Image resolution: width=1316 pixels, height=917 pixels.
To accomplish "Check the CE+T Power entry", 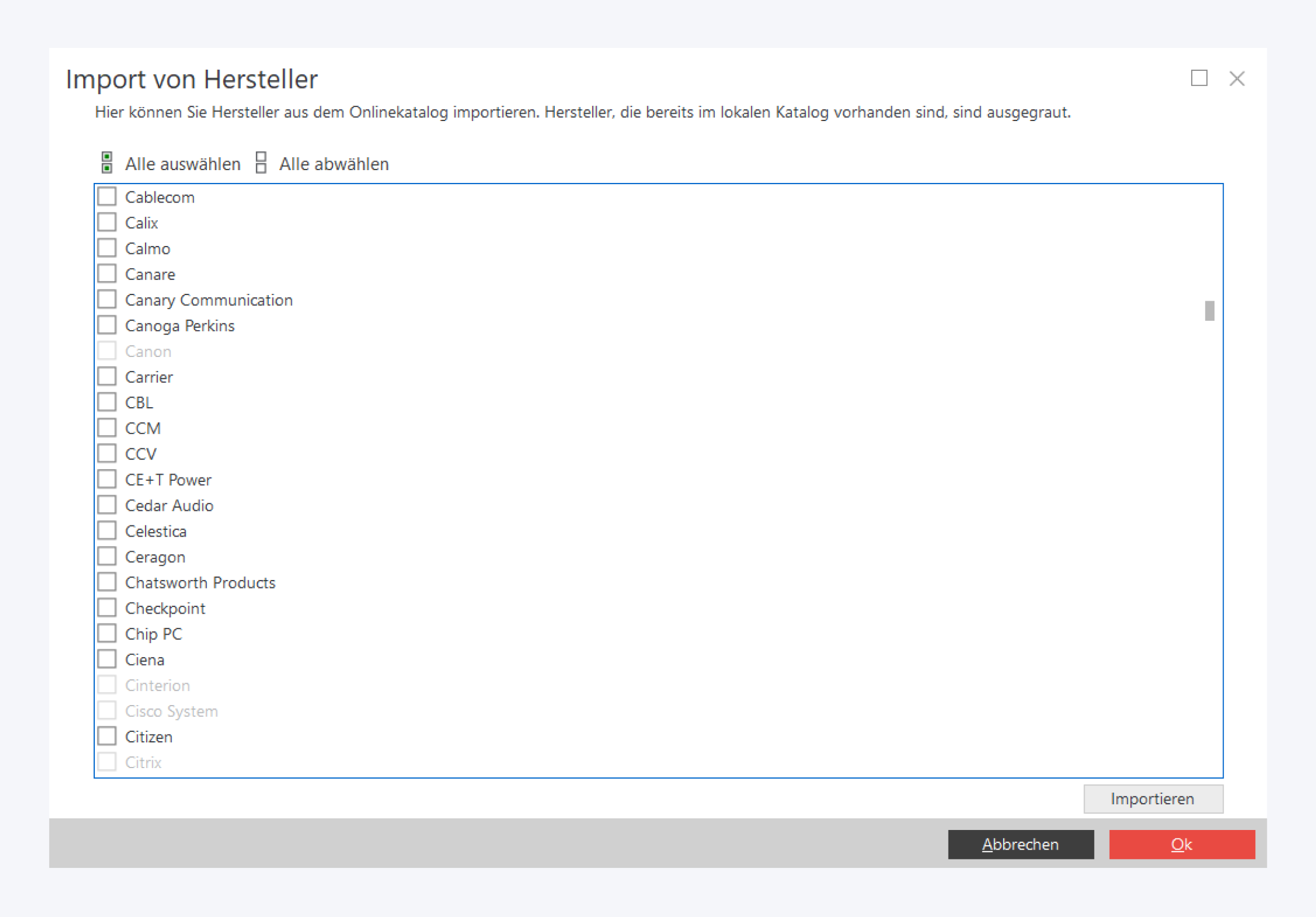I will [x=107, y=480].
